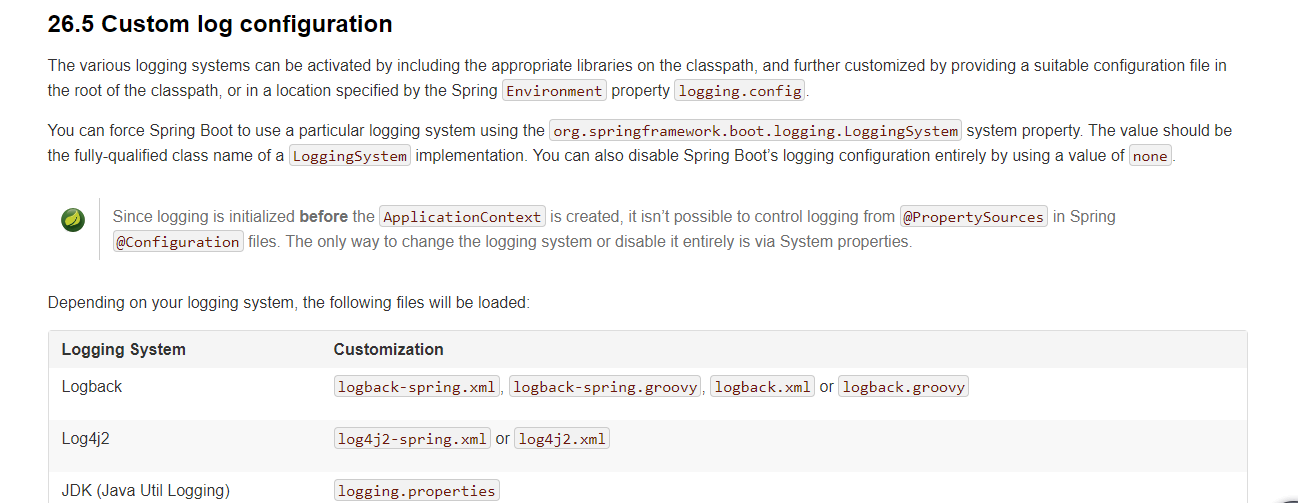Click the 'Logging System' column header
The height and width of the screenshot is (503, 1298).
(x=124, y=349)
